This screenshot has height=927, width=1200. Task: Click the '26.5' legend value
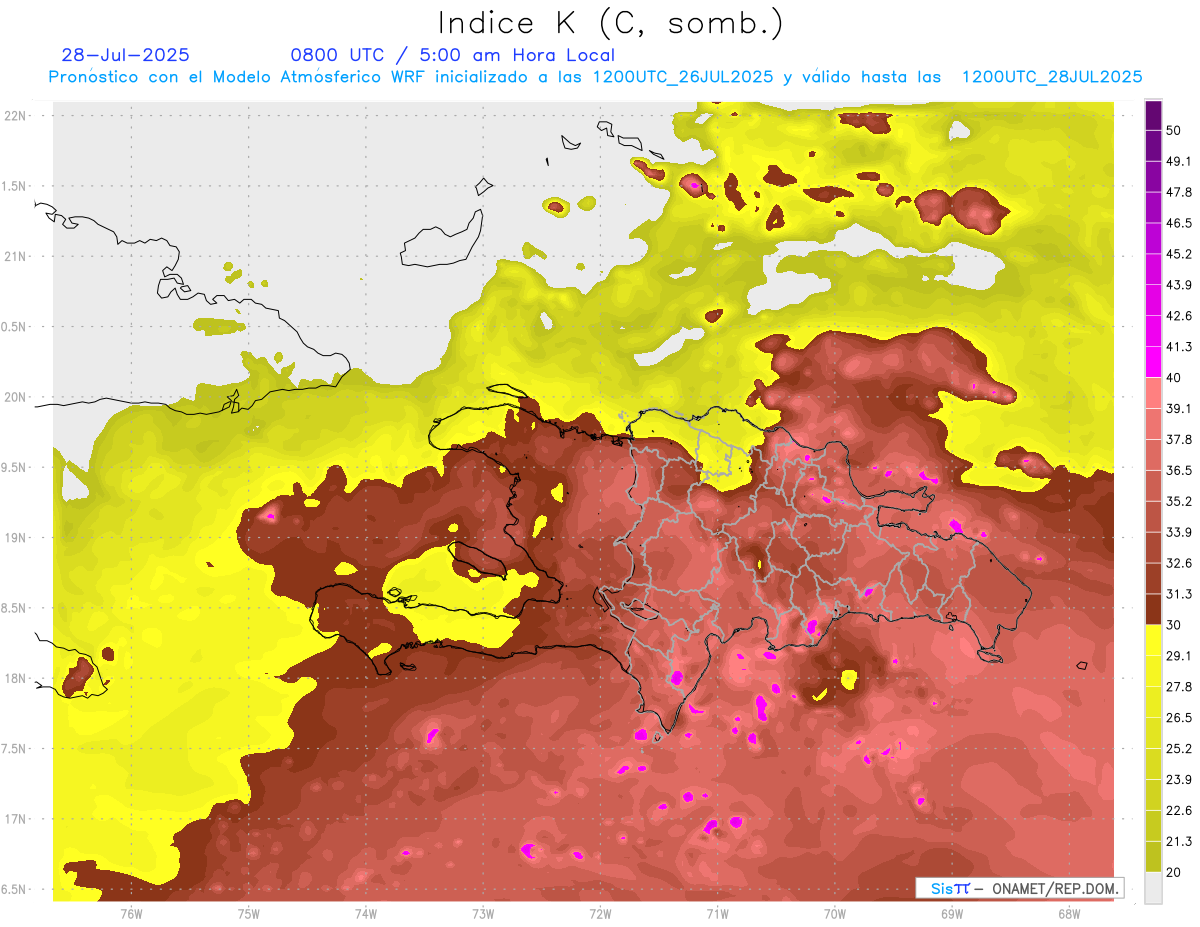pyautogui.click(x=1179, y=718)
